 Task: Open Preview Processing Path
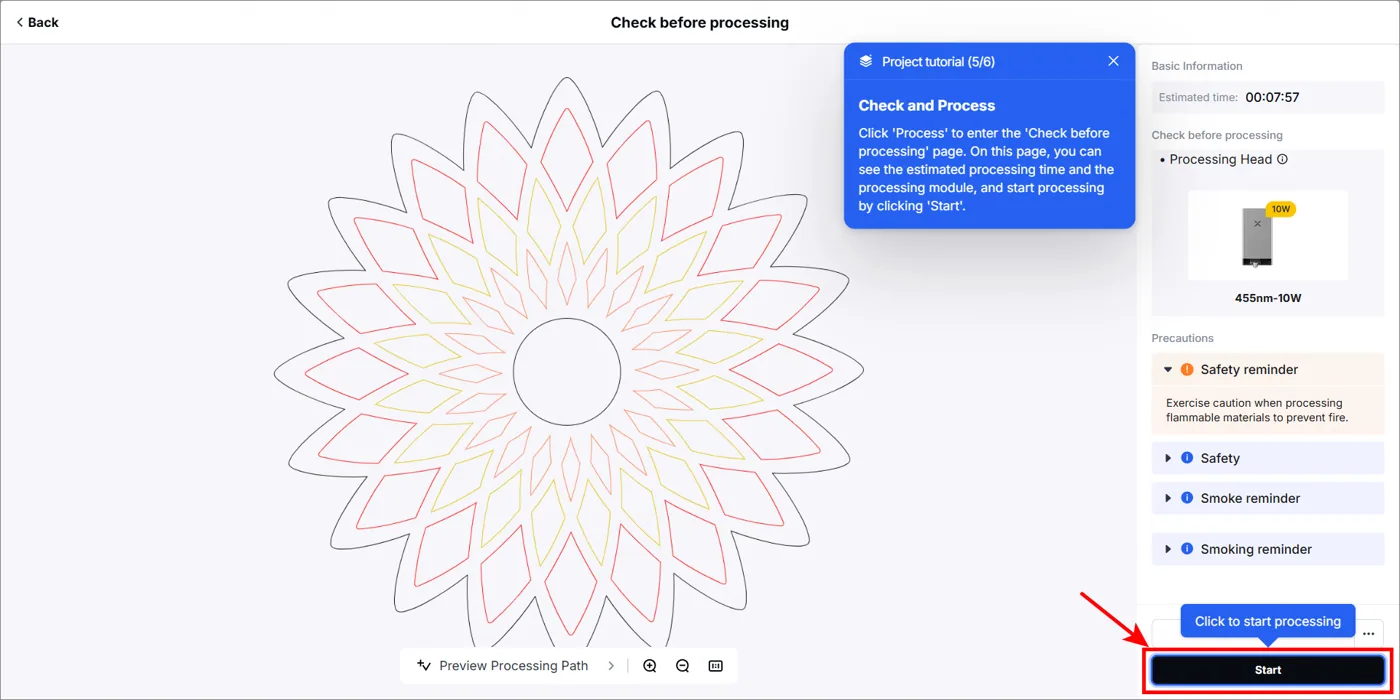click(514, 666)
